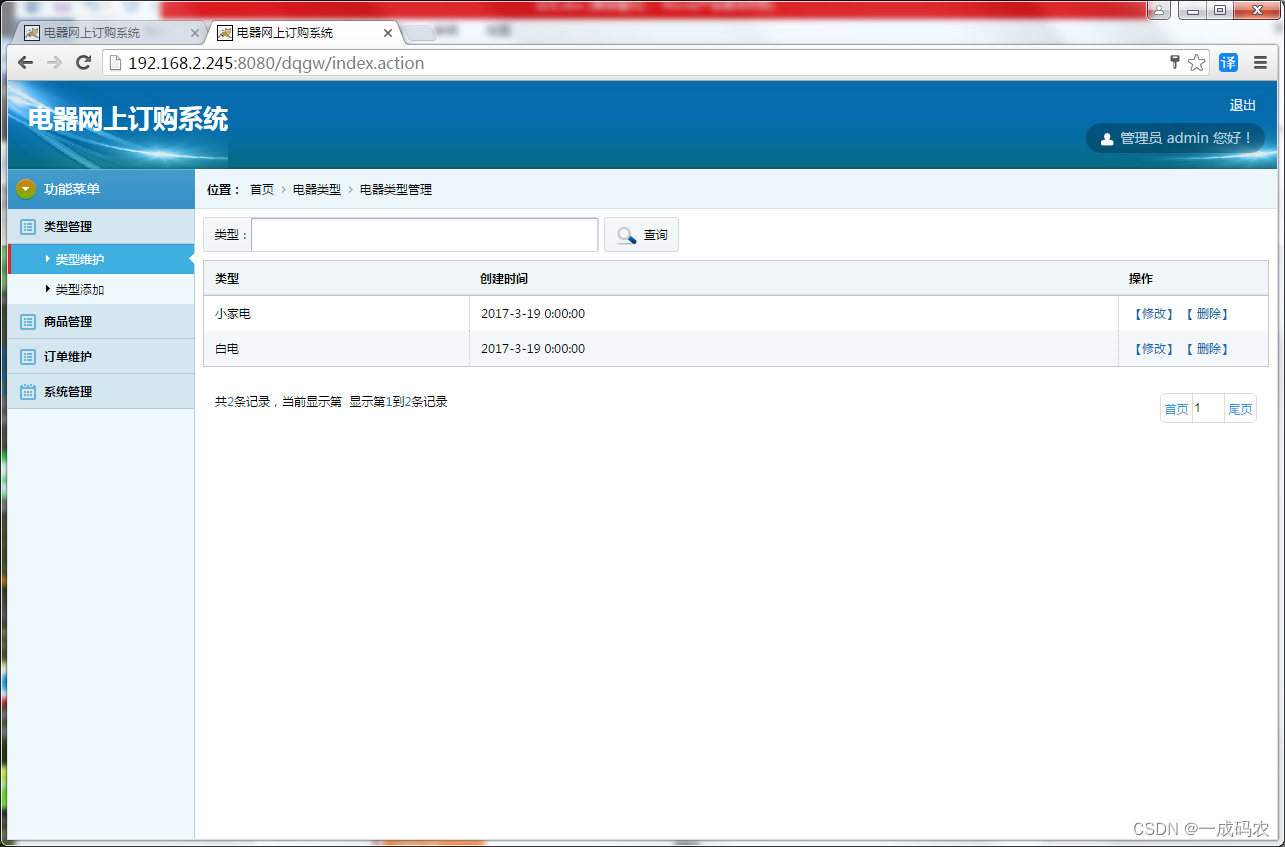
Task: Bookmark this page with the star icon
Action: (x=1197, y=63)
